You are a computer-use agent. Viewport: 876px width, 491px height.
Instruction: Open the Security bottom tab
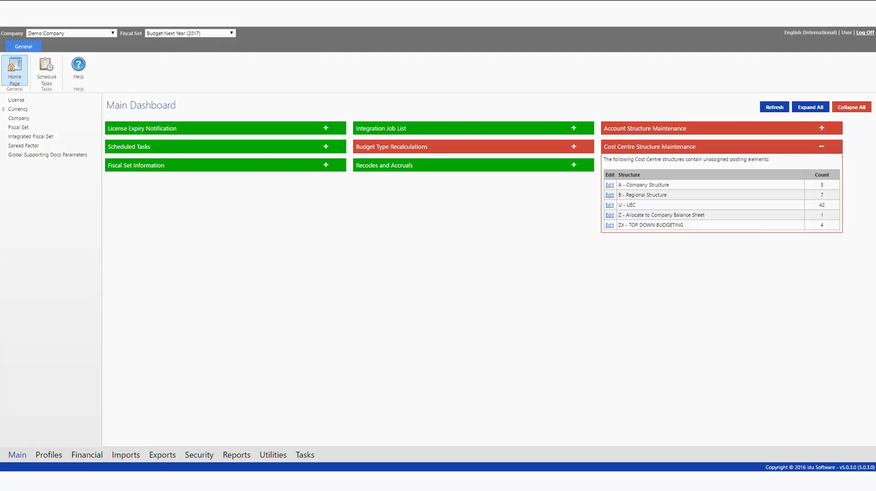pos(199,455)
